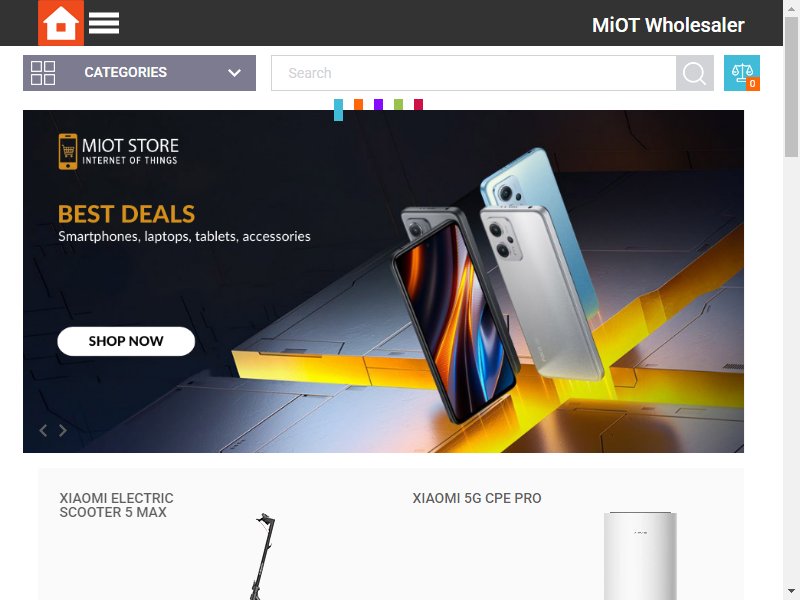This screenshot has width=800, height=600.
Task: Select the orange slide indicator
Action: click(x=358, y=105)
